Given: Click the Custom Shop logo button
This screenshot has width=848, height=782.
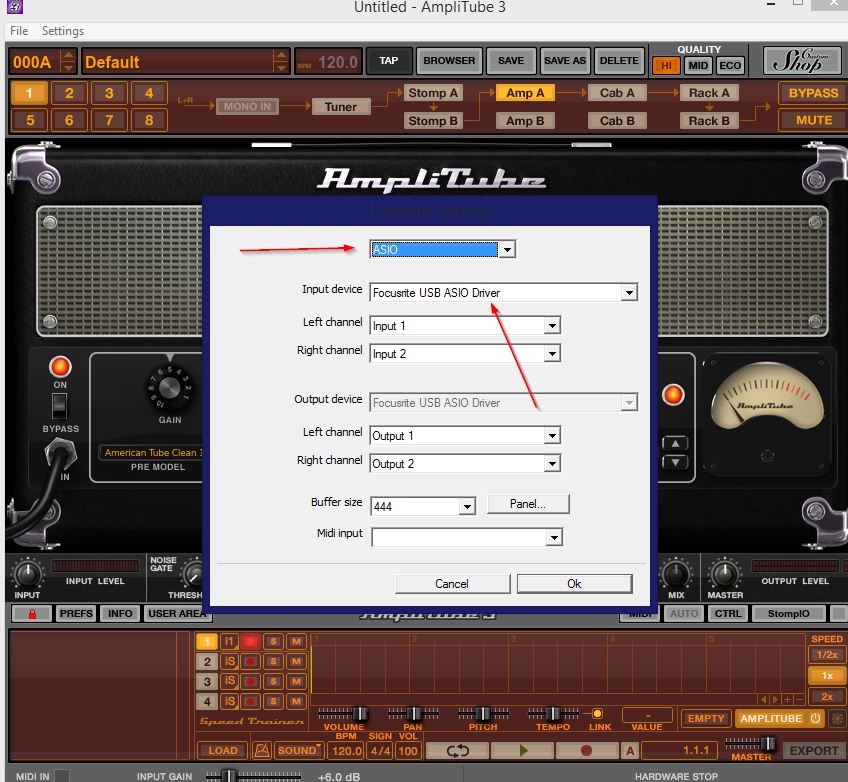Looking at the screenshot, I should 803,61.
